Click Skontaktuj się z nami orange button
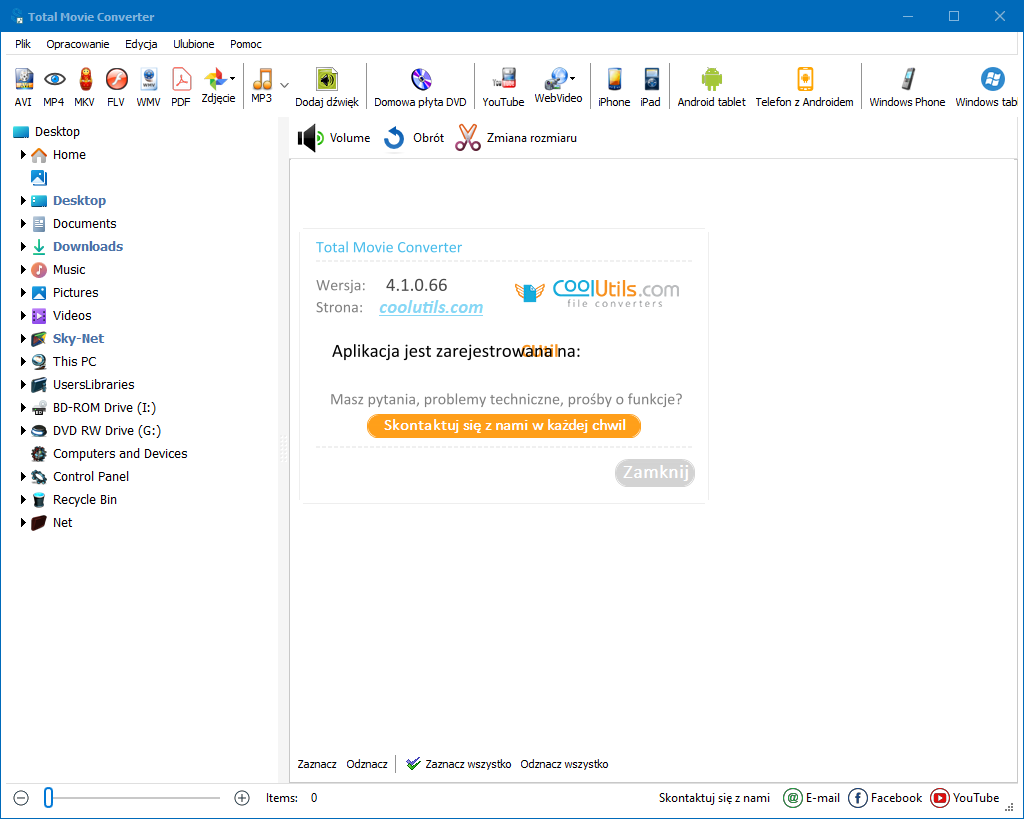This screenshot has height=819, width=1024. pos(504,426)
